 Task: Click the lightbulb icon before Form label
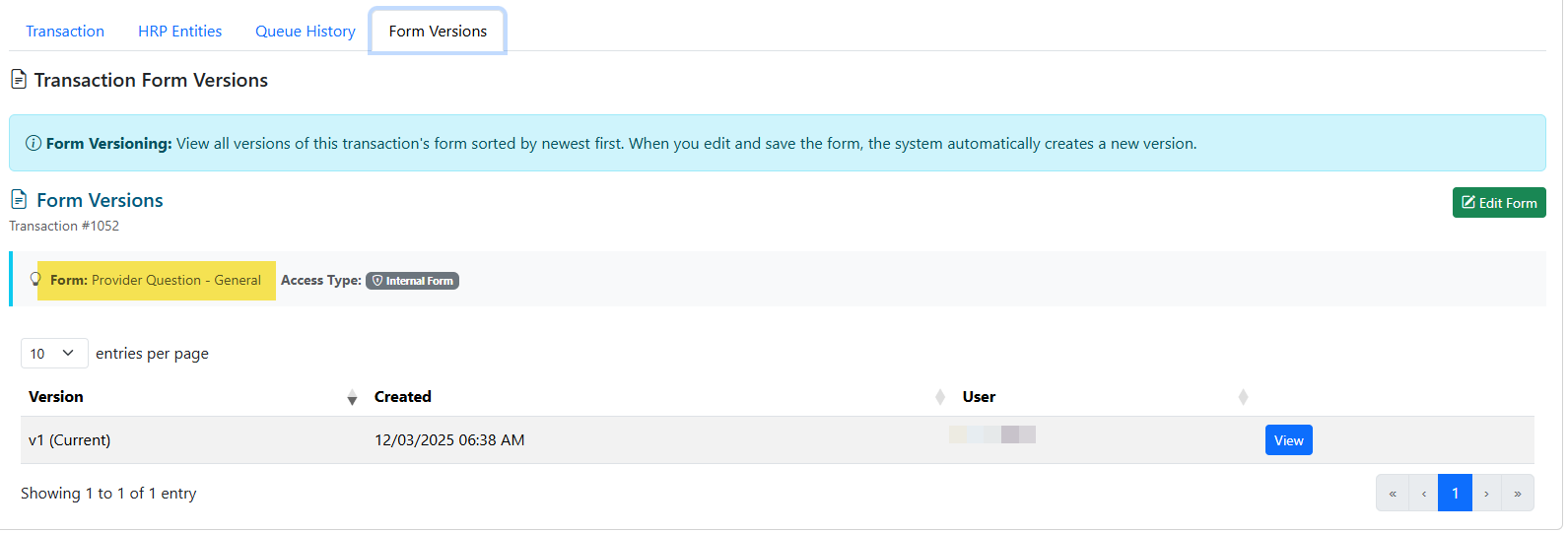click(35, 280)
